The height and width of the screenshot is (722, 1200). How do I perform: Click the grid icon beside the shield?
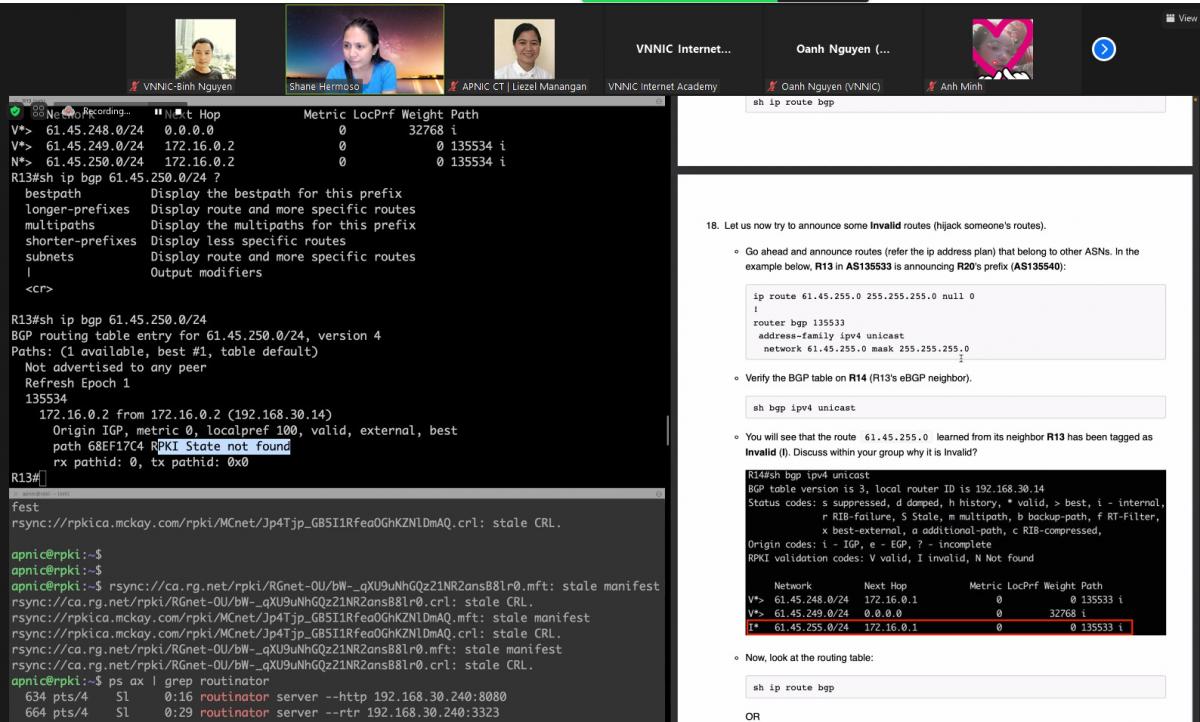point(39,112)
